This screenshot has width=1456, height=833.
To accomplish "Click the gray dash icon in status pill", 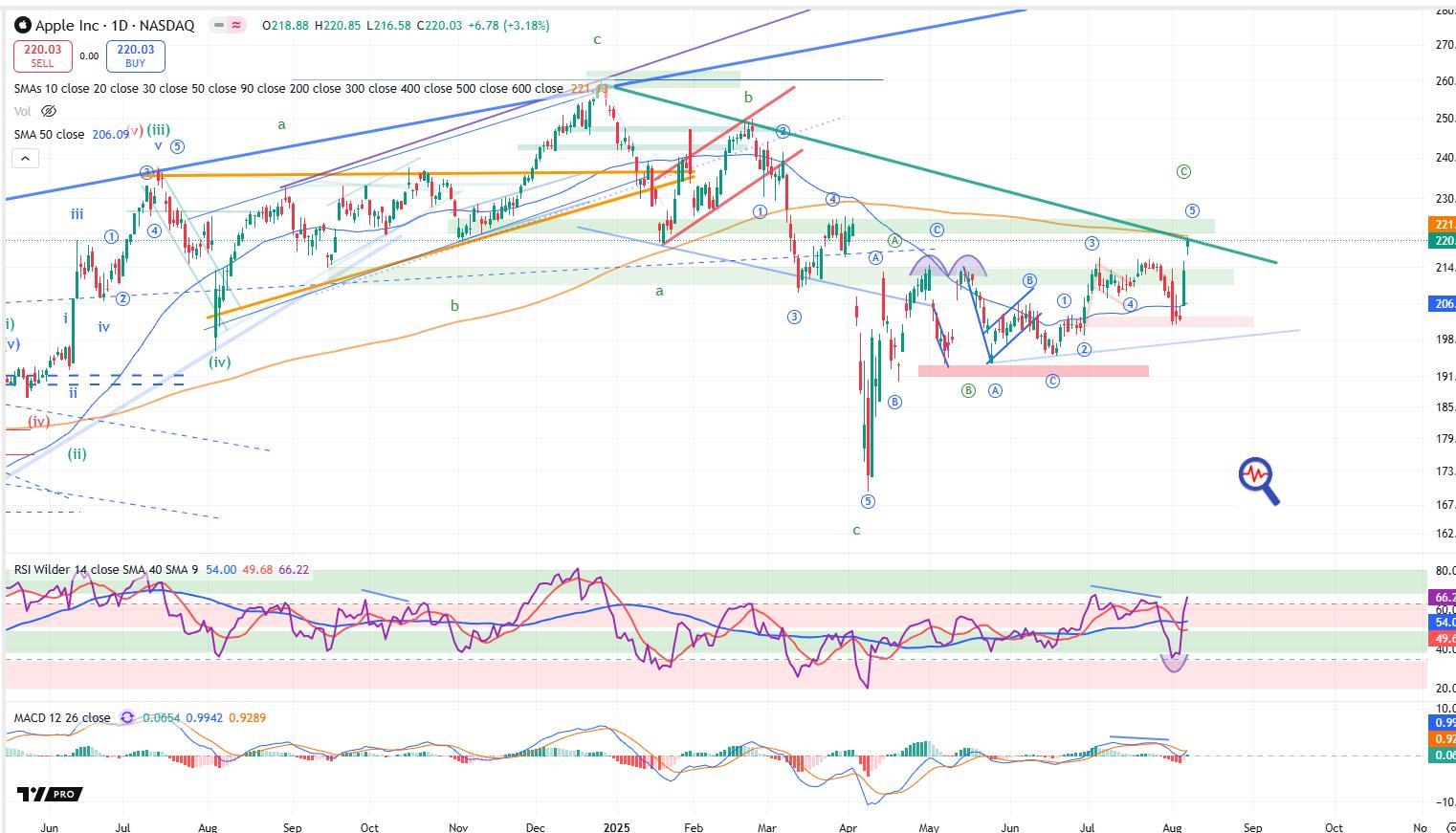I will point(220,25).
